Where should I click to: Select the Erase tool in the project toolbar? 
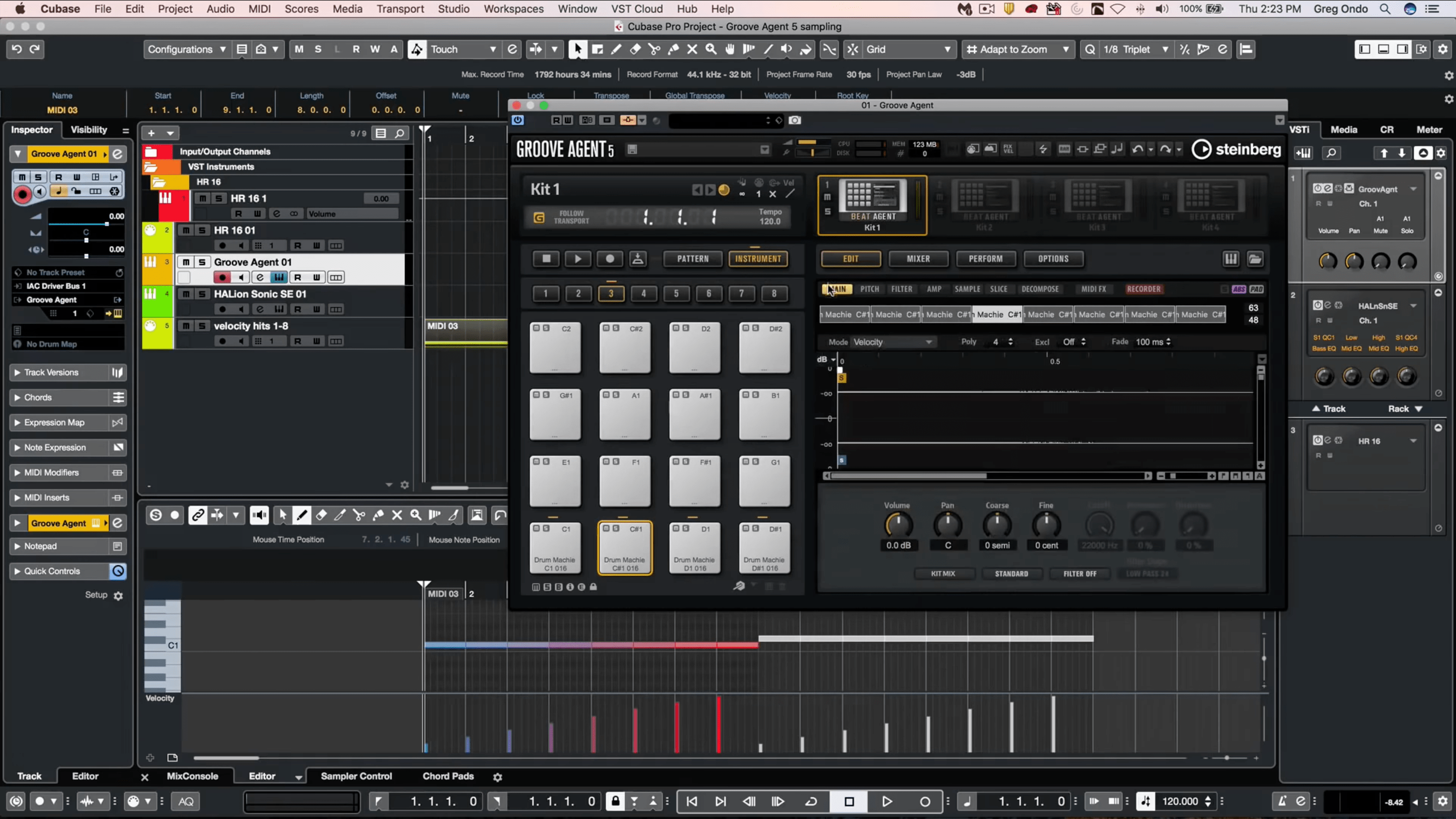[637, 50]
